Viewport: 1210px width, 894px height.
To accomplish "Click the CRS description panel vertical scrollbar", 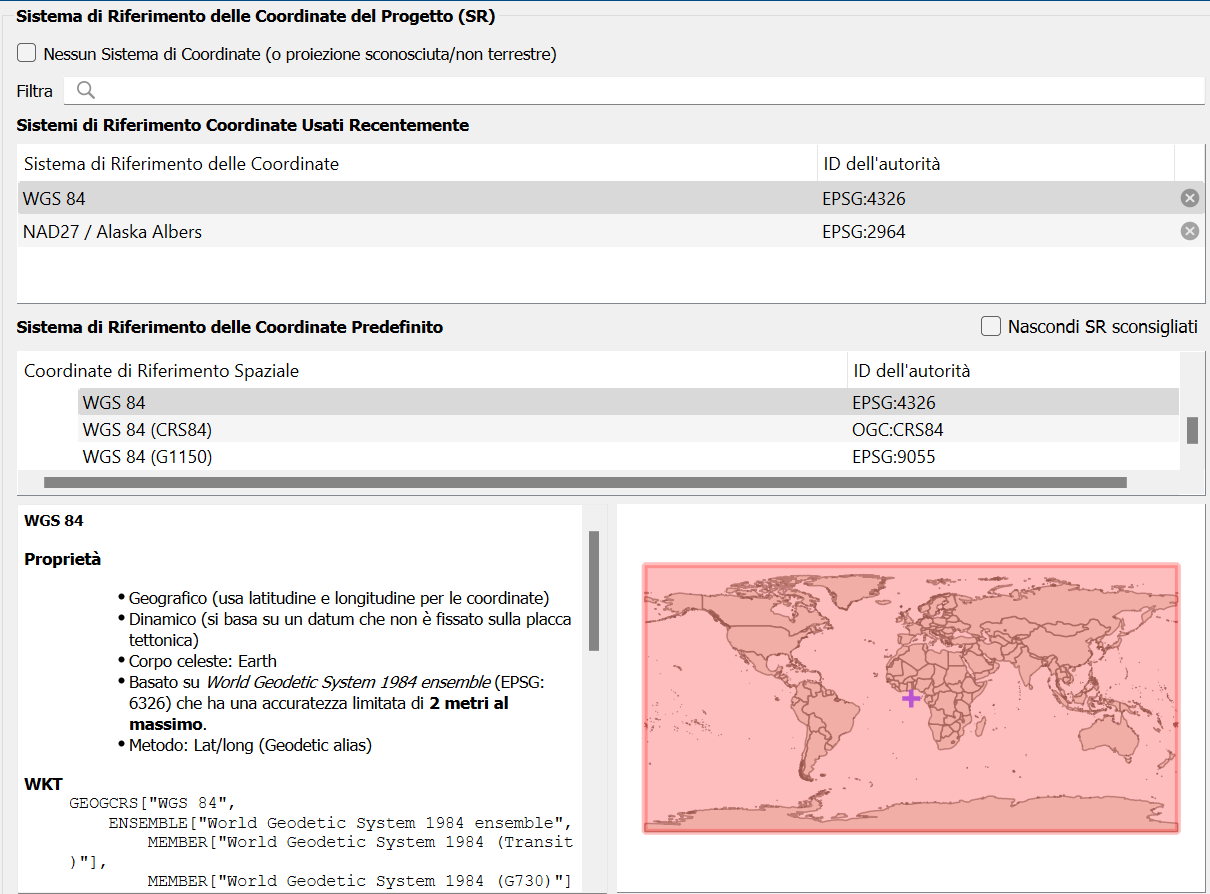I will click(594, 590).
